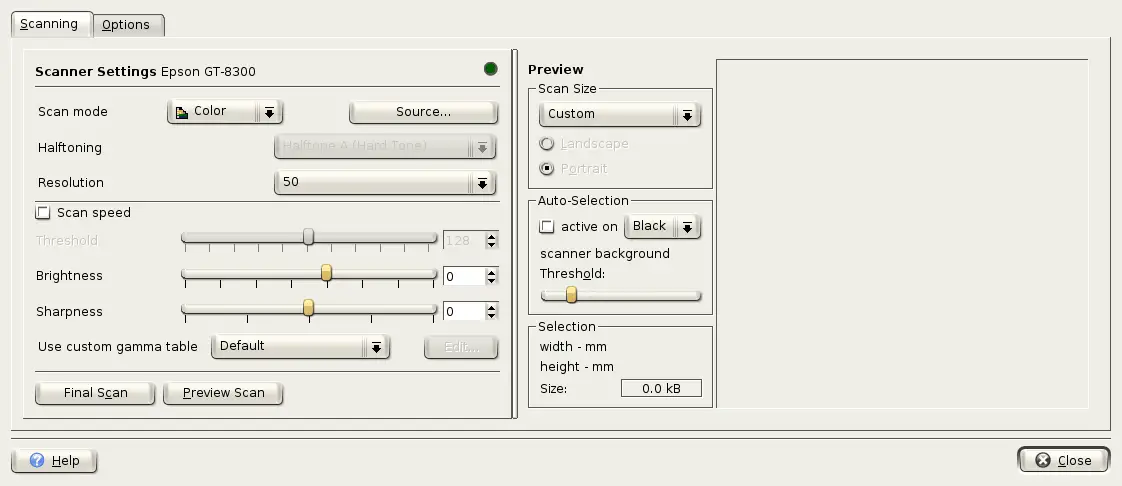Enable the Scan speed checkbox
1122x486 pixels.
click(43, 213)
